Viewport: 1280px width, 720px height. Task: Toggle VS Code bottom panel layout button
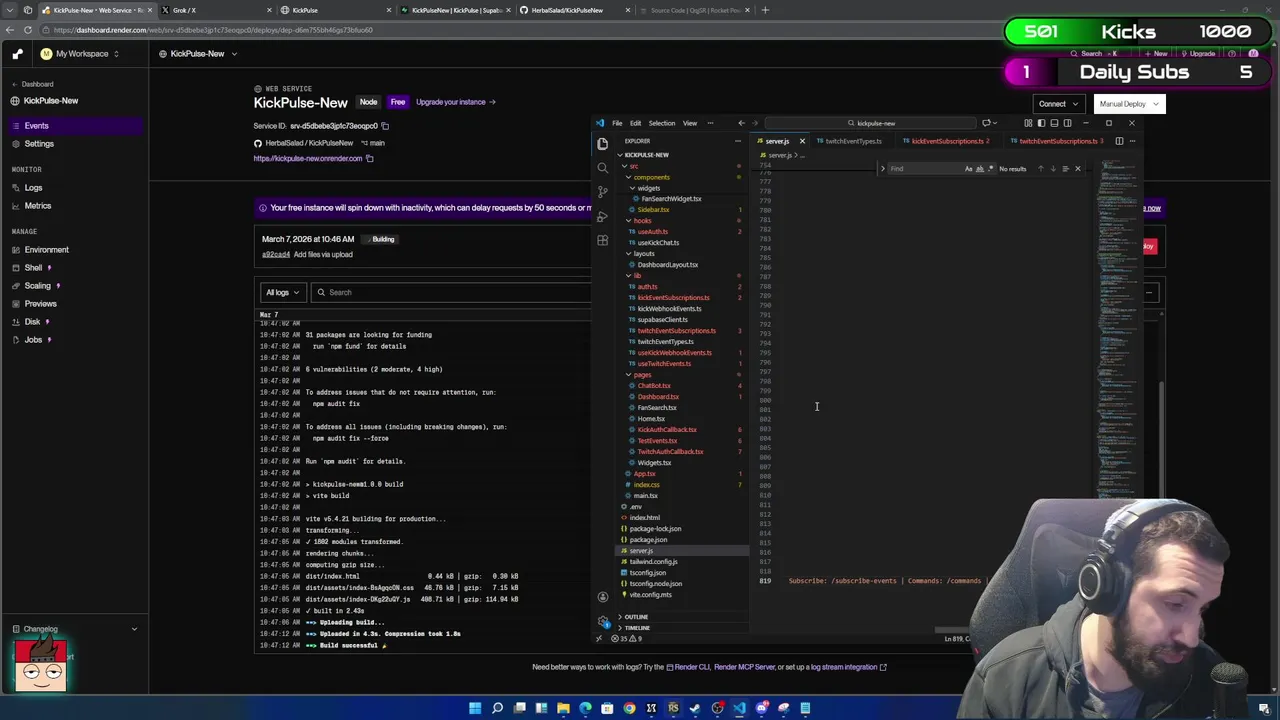(x=1054, y=123)
